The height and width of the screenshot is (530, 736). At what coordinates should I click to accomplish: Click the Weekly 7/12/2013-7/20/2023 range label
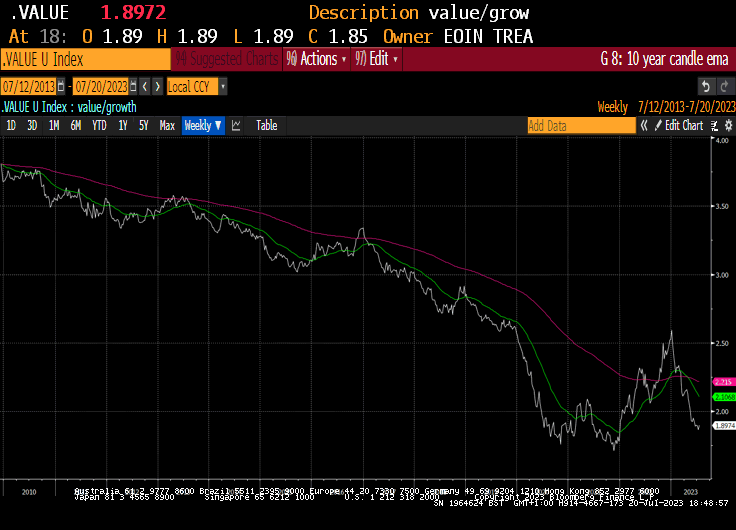point(667,107)
